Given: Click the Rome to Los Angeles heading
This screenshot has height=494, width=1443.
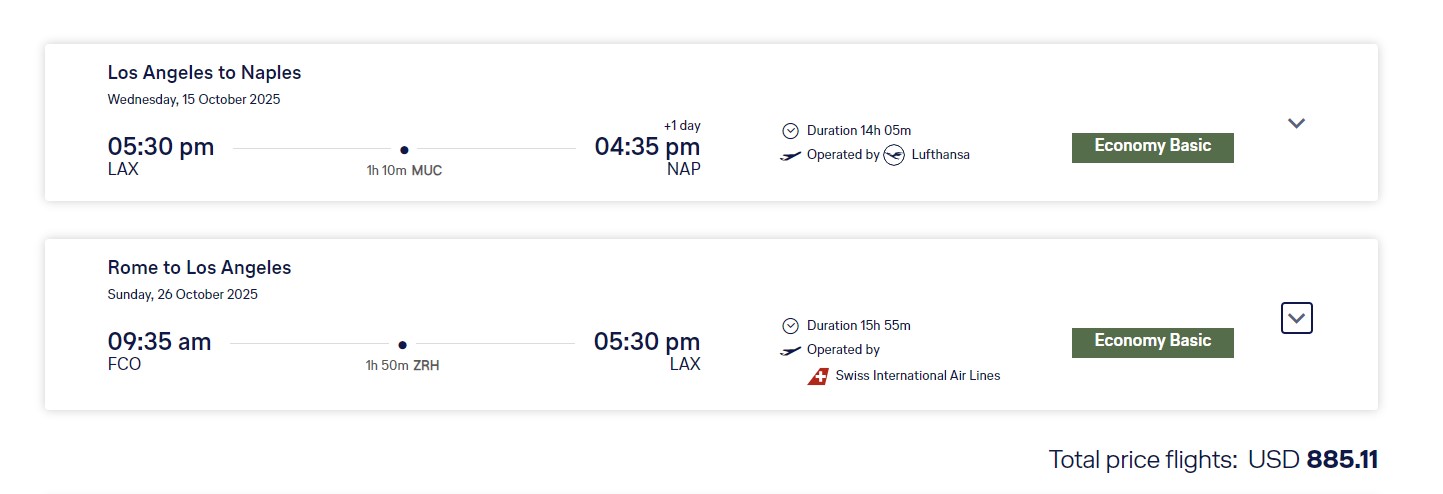Looking at the screenshot, I should [x=199, y=268].
